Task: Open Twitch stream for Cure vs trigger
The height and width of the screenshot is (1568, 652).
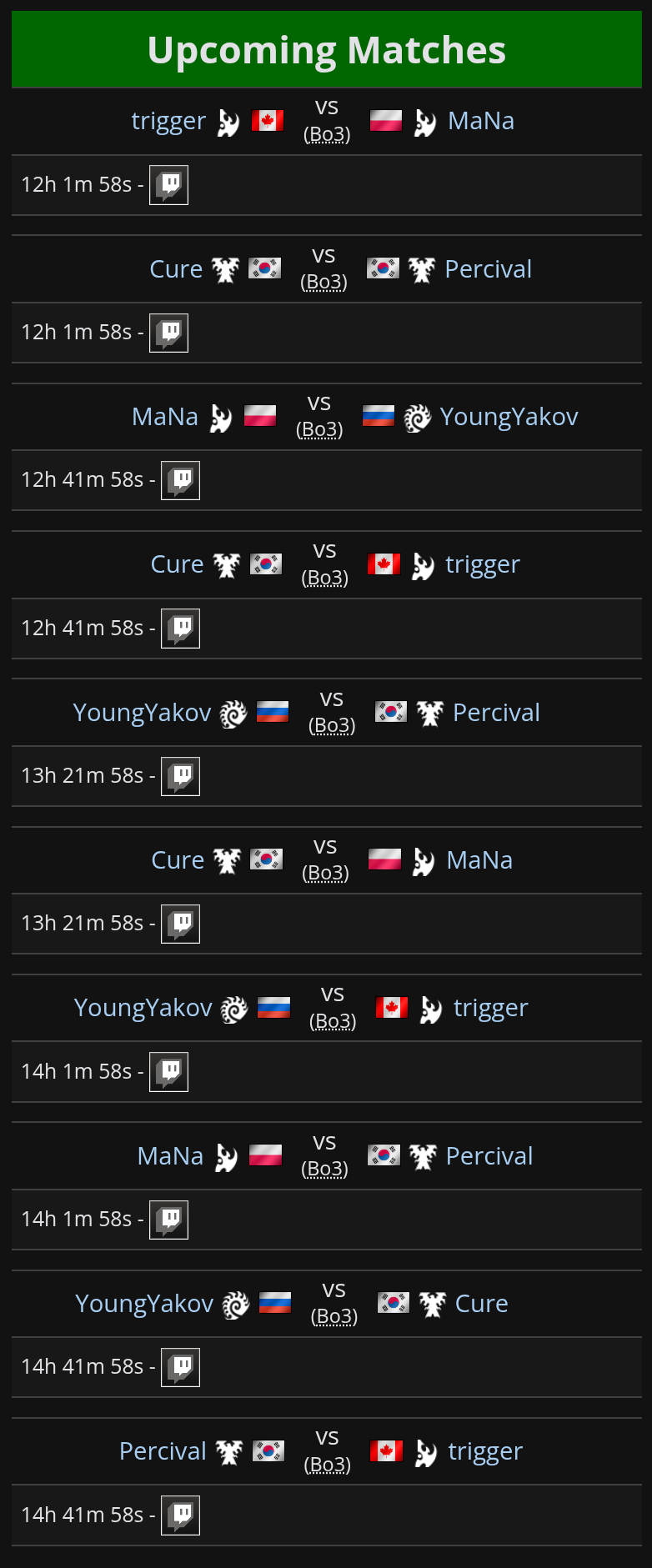Action: (180, 628)
